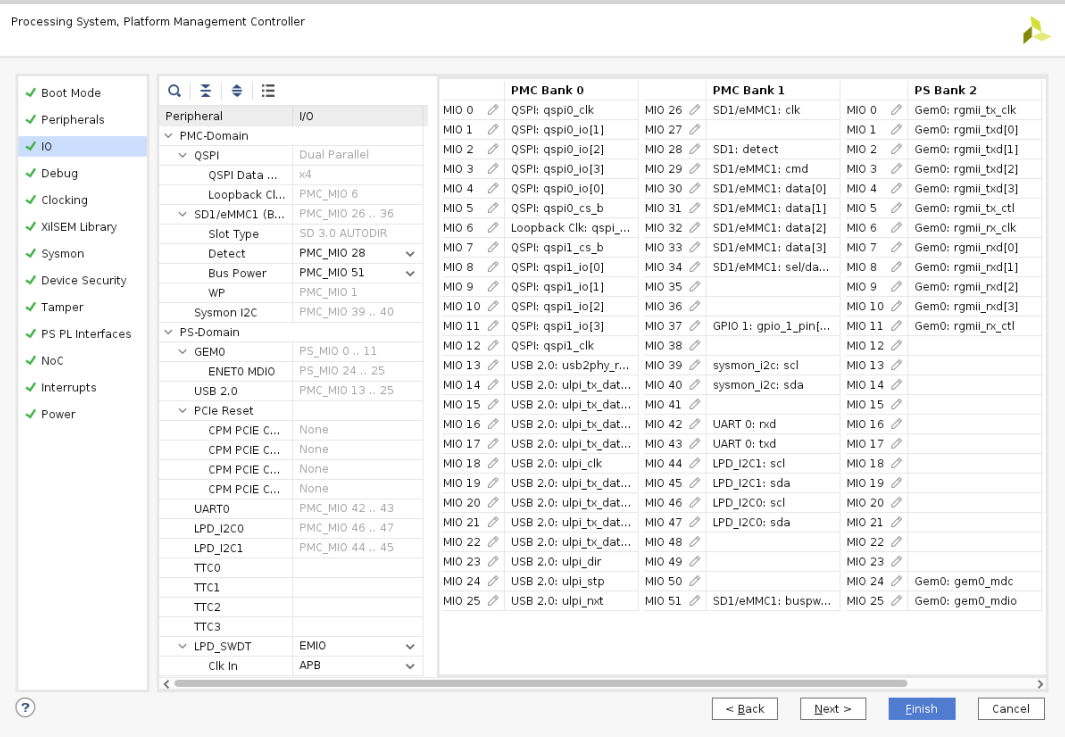Click the list view toolbar icon
The image size is (1065, 737).
pyautogui.click(x=268, y=90)
